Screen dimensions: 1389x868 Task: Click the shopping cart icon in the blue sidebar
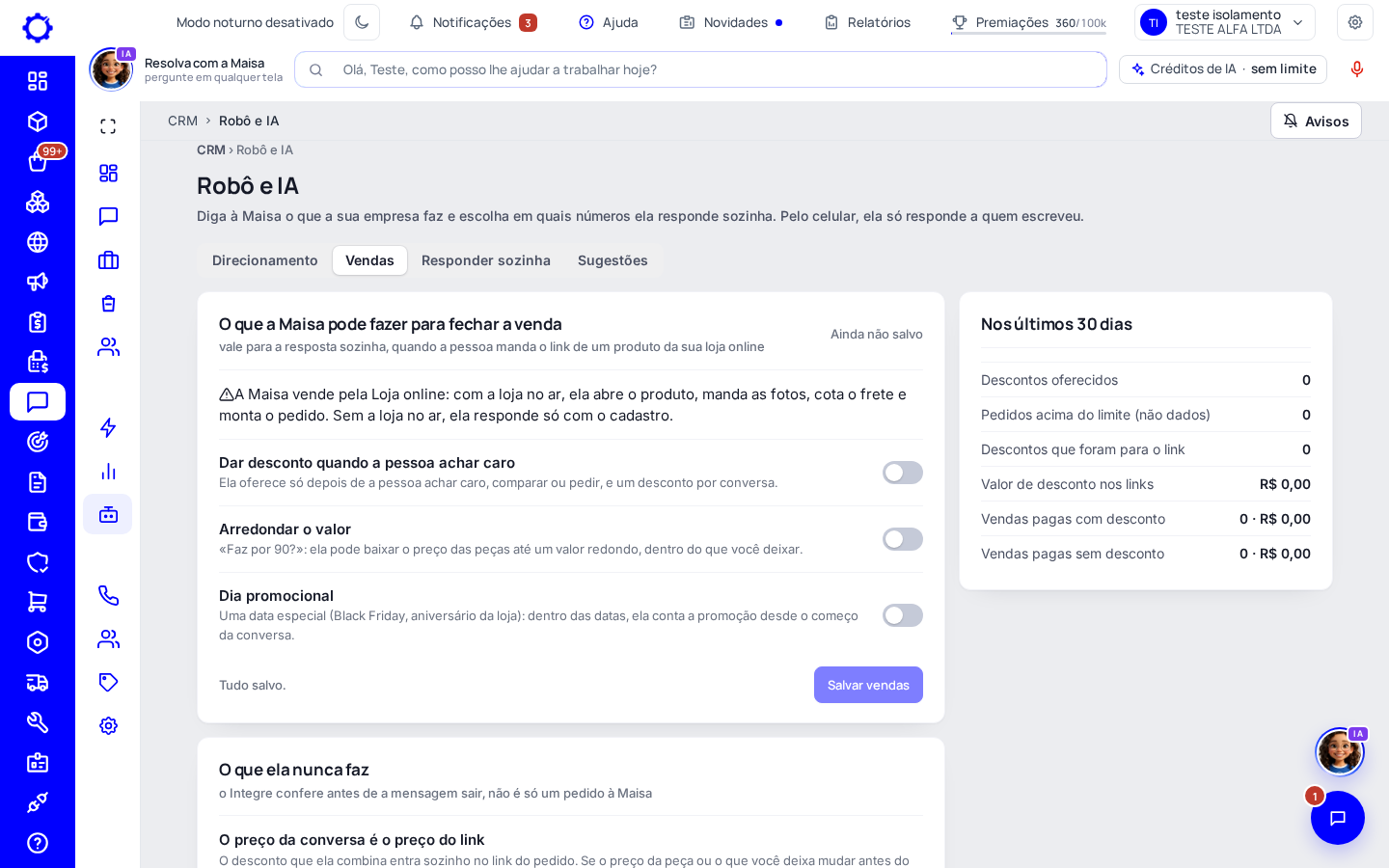point(38,602)
